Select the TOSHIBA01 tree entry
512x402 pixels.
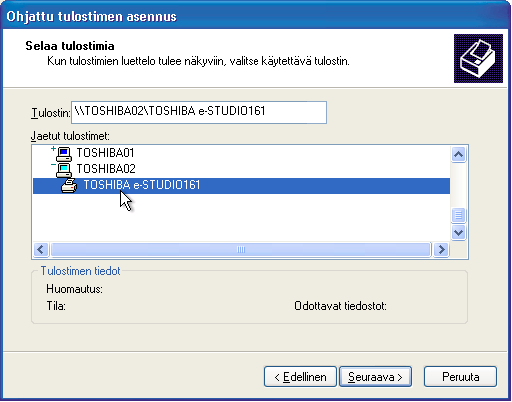tap(105, 153)
